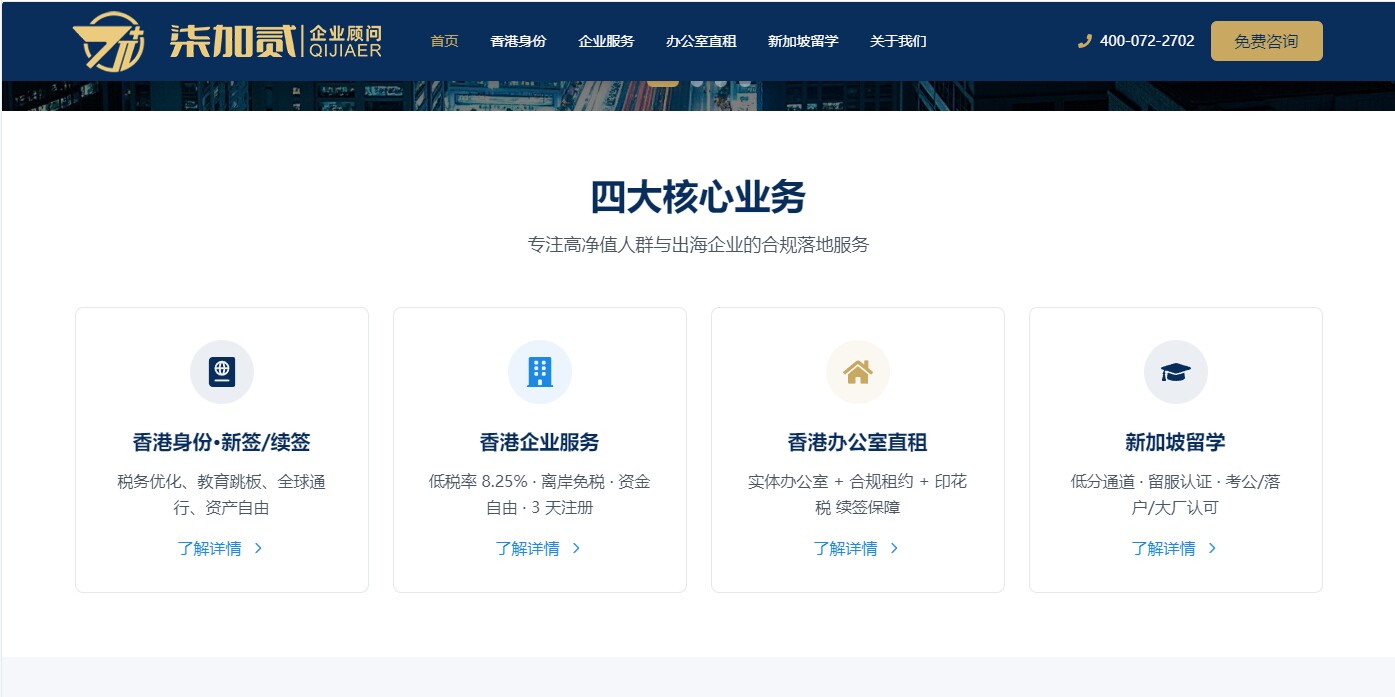The height and width of the screenshot is (697, 1395).
Task: Click the Qijiaer company logo
Action: tap(227, 41)
